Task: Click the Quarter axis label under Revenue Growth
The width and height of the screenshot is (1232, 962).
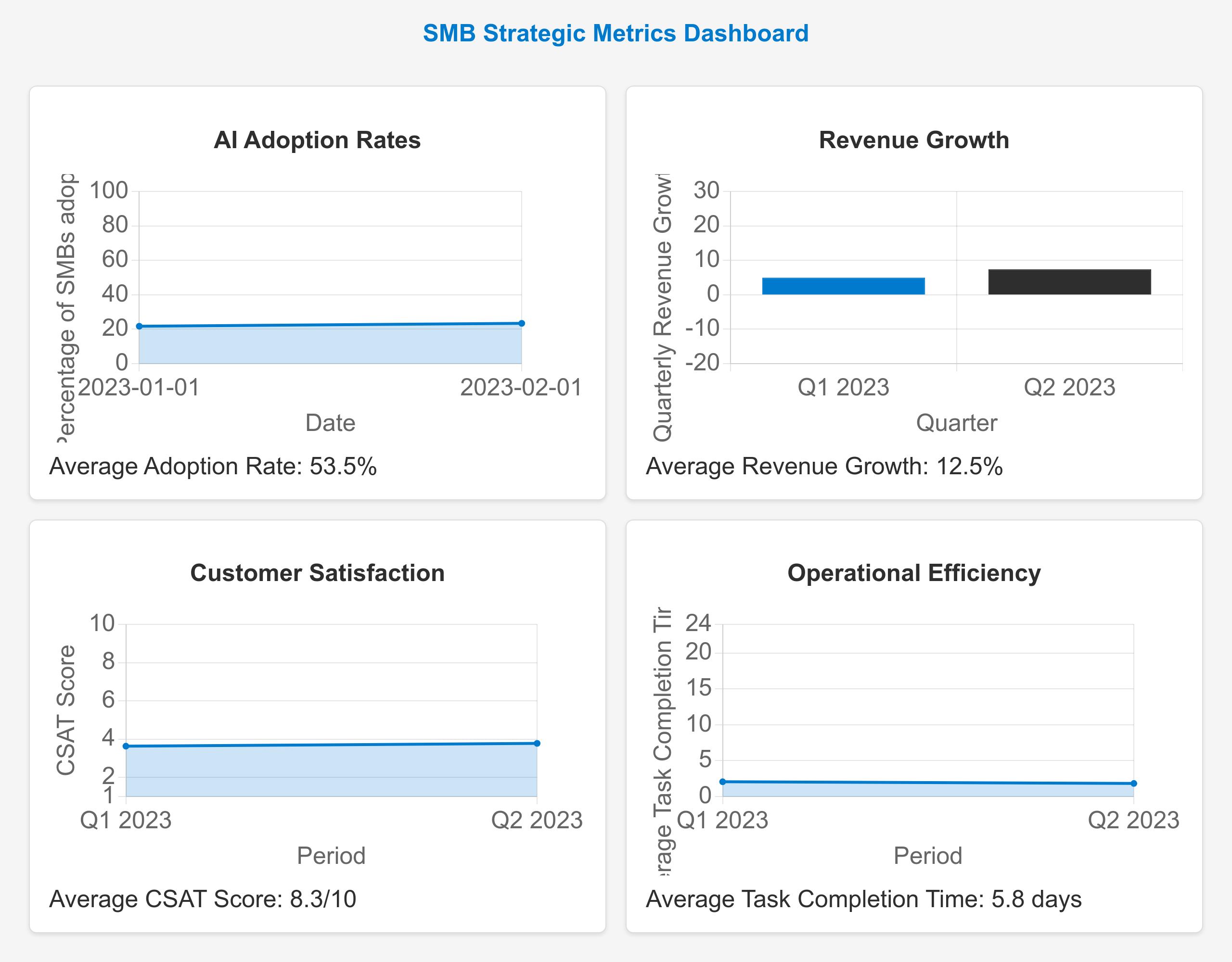Action: [956, 423]
